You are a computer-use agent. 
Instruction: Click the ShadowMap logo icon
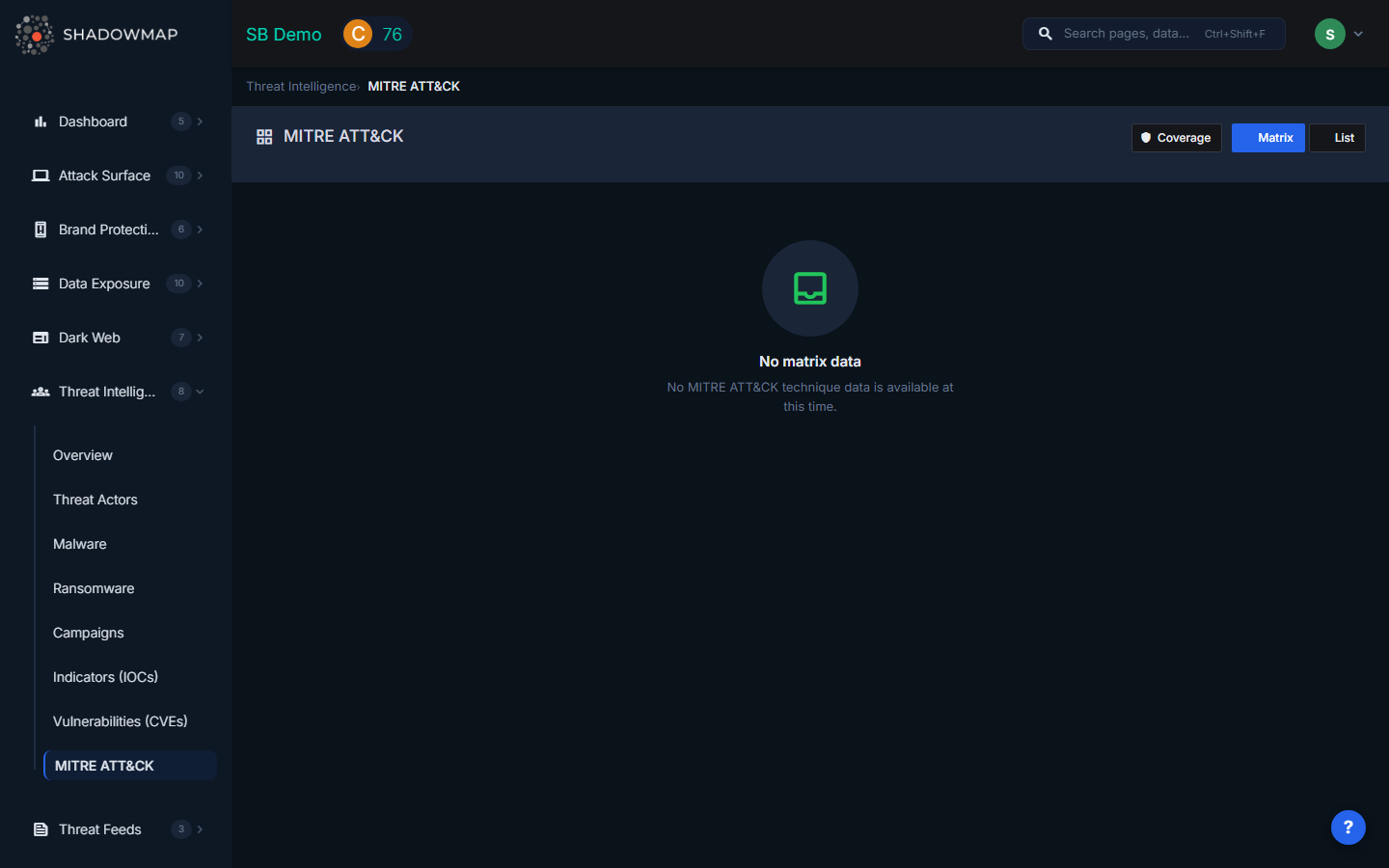pos(35,35)
